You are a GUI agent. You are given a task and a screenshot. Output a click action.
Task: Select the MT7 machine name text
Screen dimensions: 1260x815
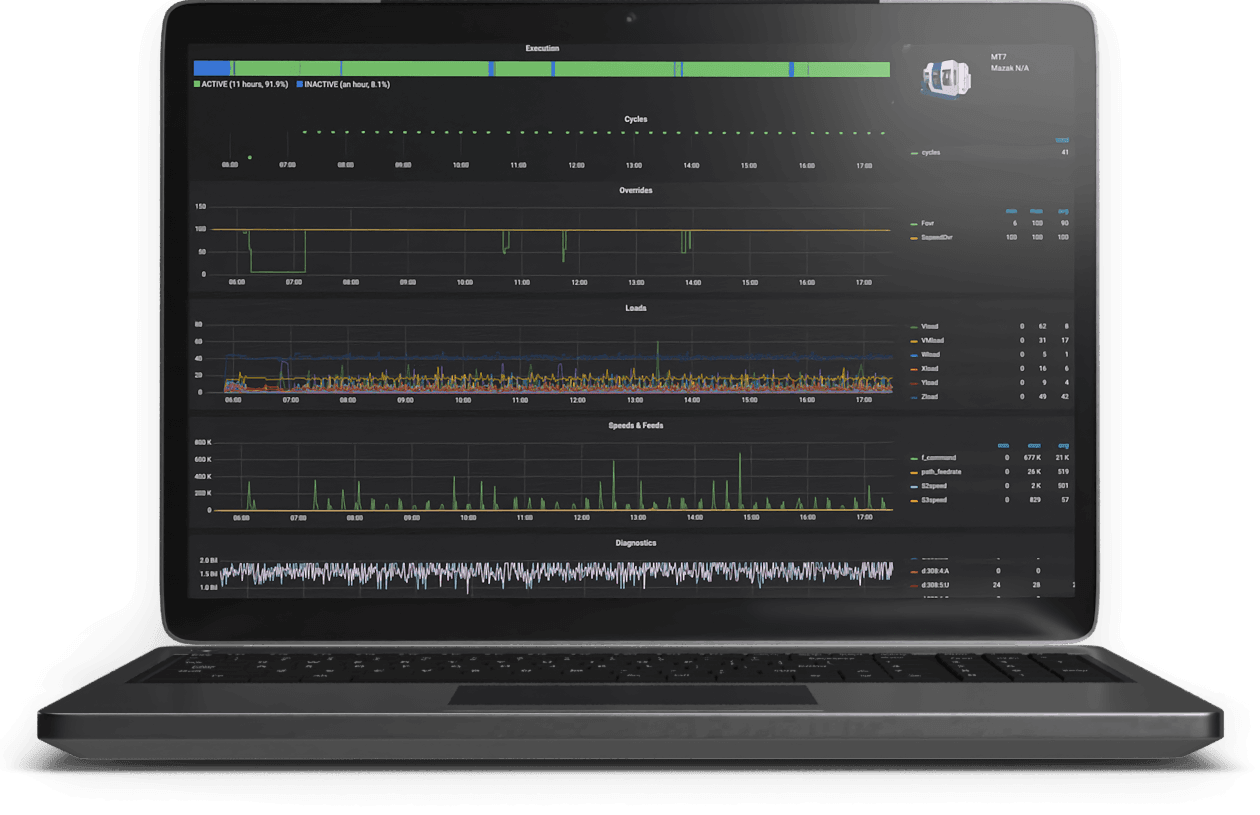(x=998, y=57)
